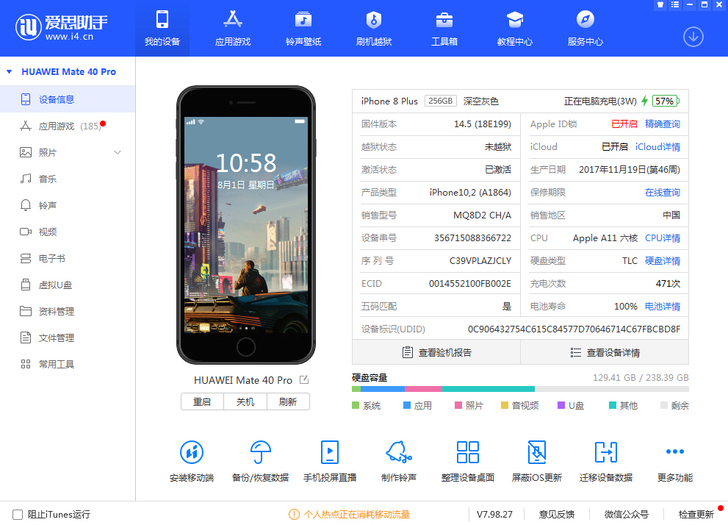Go to the 工具箱 tab
728x525 pixels.
click(444, 28)
